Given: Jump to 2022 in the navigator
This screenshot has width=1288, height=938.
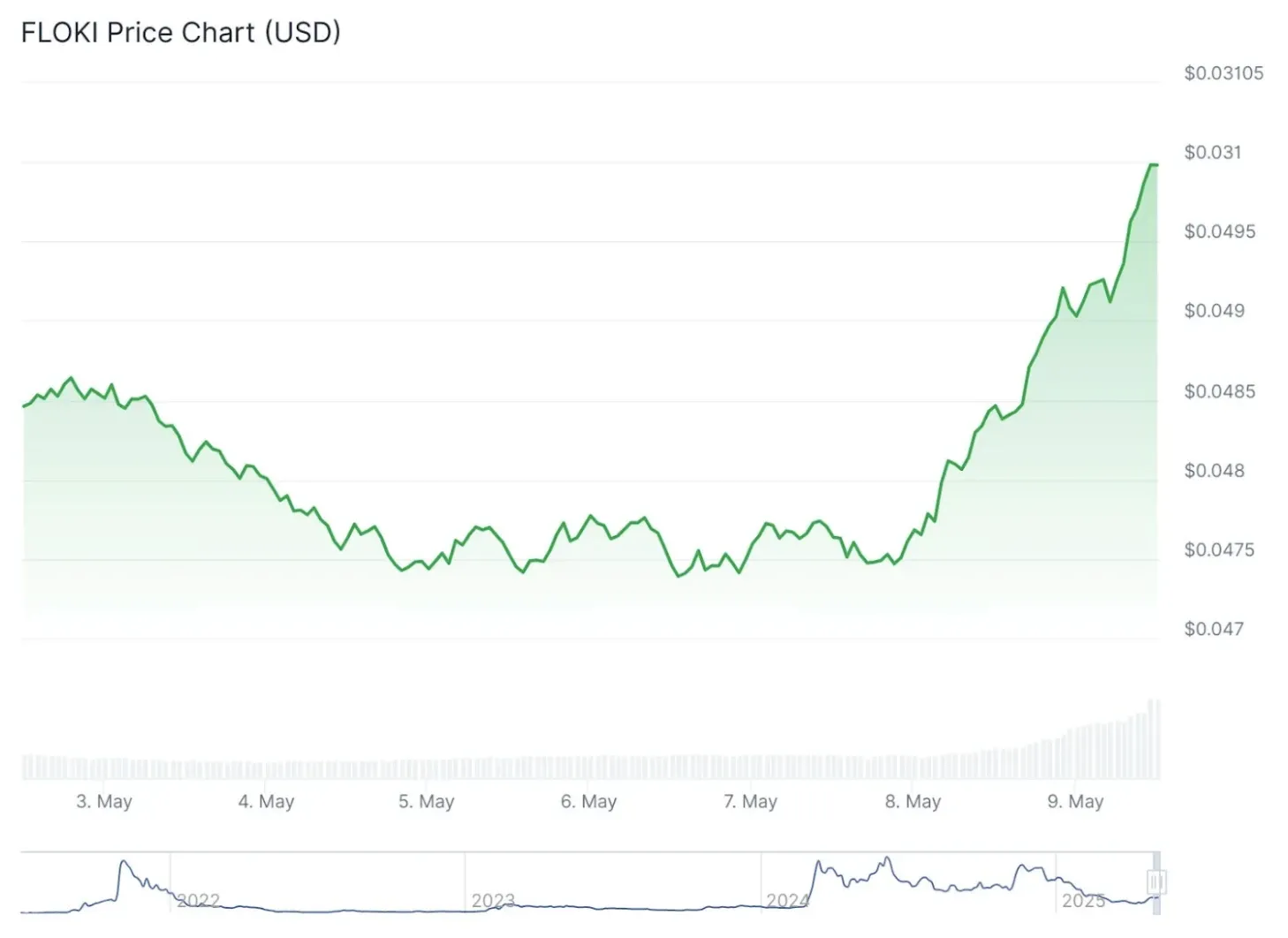Looking at the screenshot, I should (x=198, y=900).
